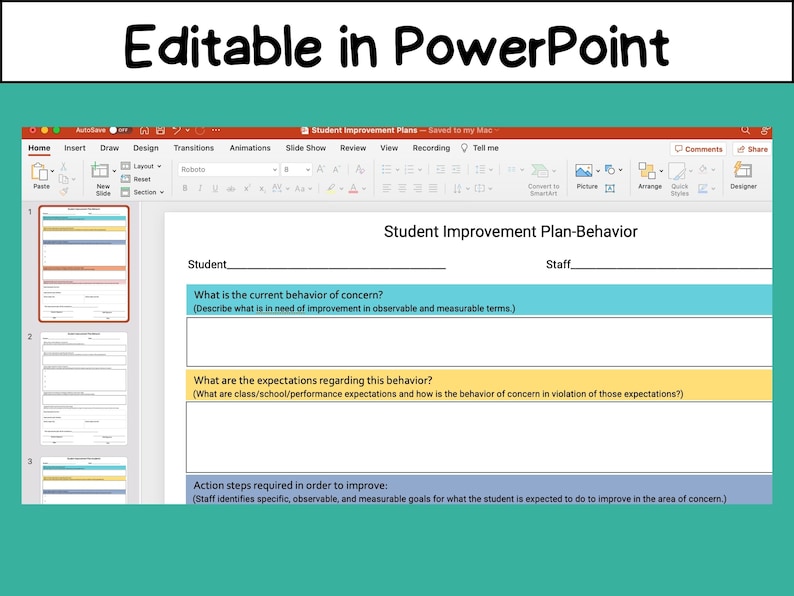Click the Align Right icon

pyautogui.click(x=418, y=188)
